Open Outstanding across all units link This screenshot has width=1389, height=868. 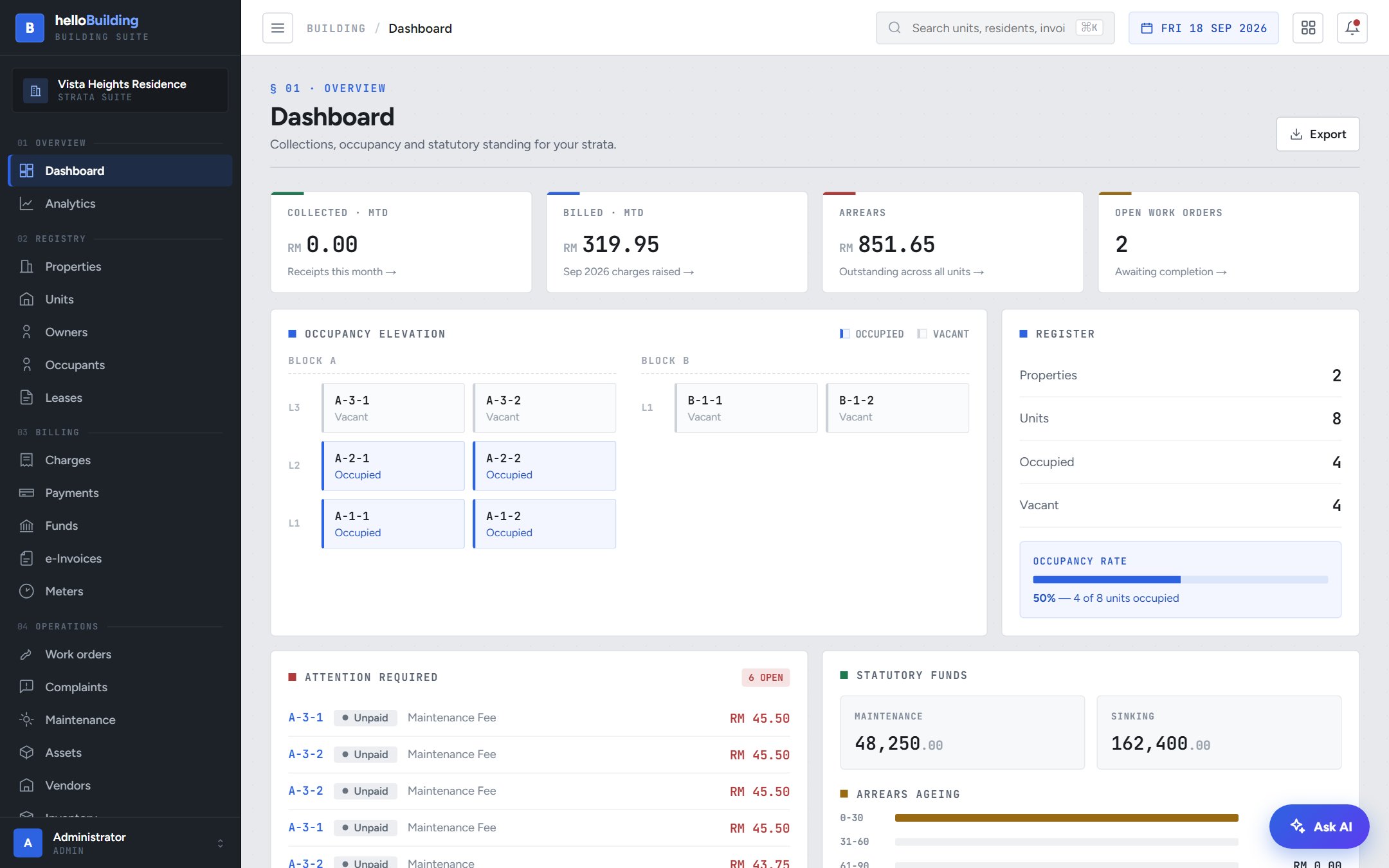pyautogui.click(x=911, y=271)
